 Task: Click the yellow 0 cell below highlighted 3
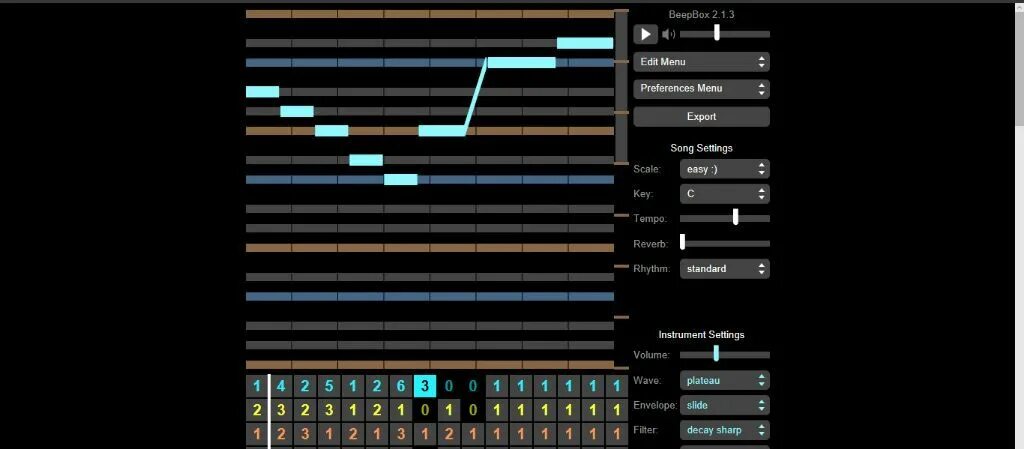point(425,410)
